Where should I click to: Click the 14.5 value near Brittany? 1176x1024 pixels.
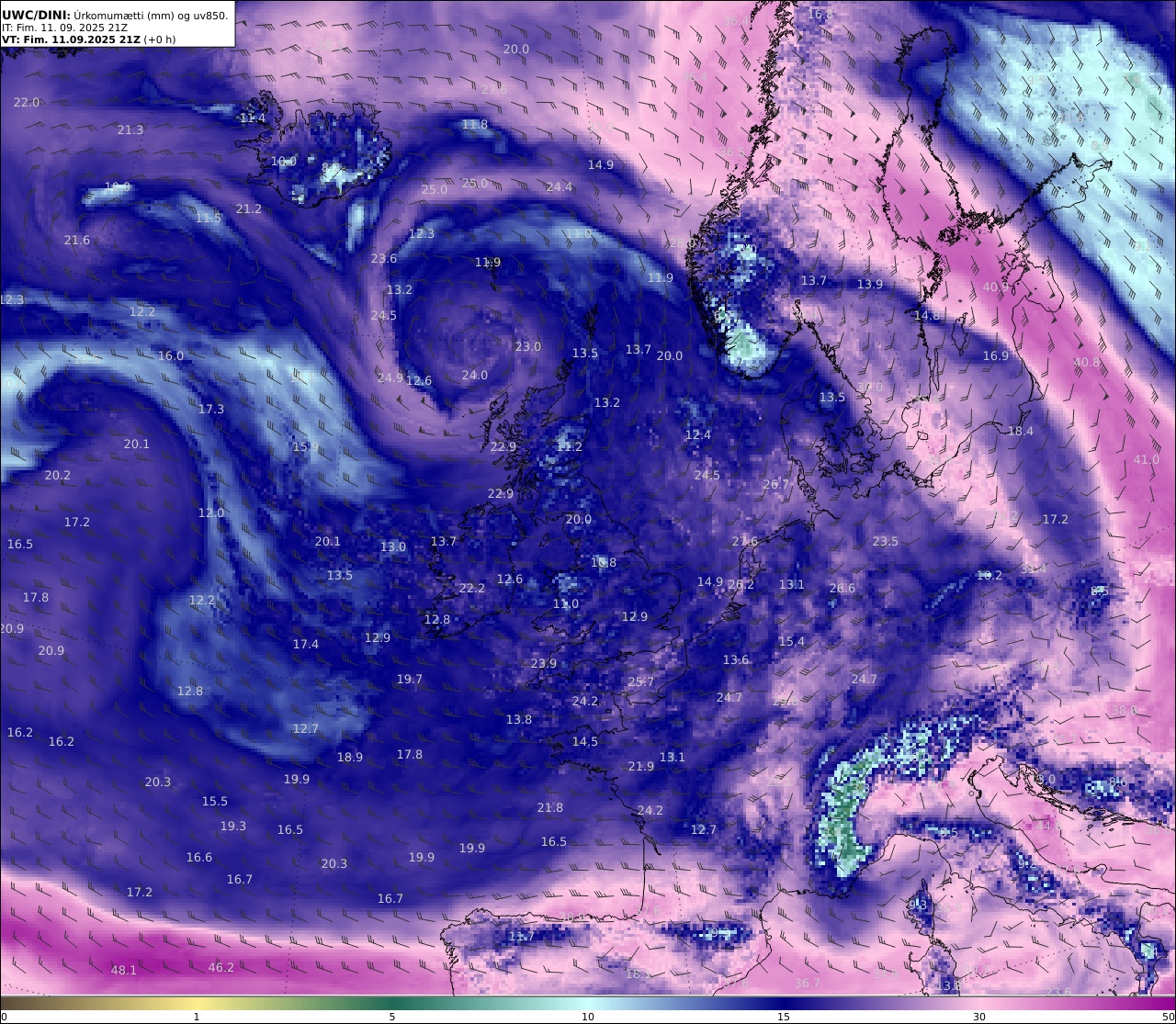[x=585, y=741]
